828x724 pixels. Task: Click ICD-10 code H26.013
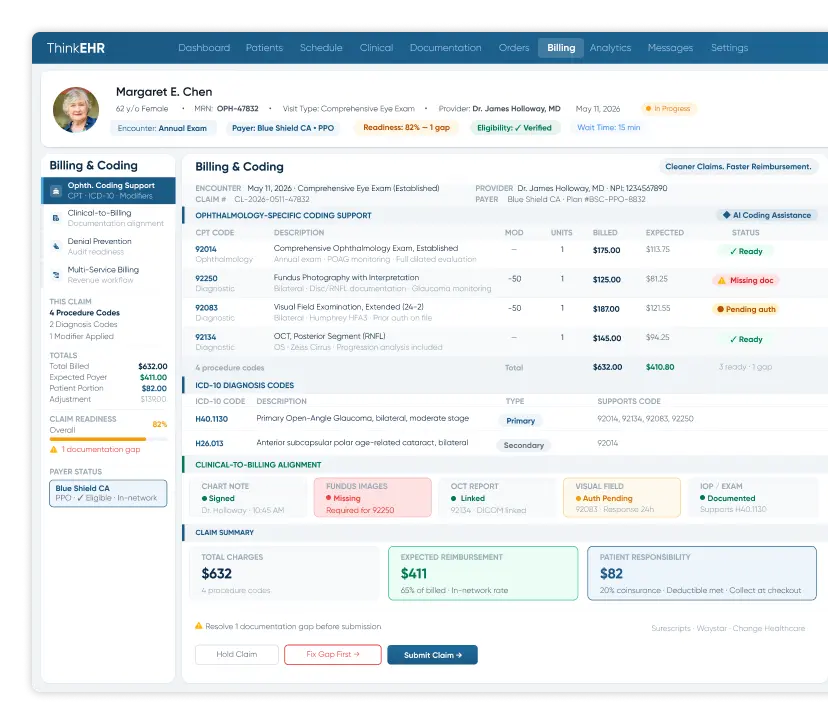(210, 443)
